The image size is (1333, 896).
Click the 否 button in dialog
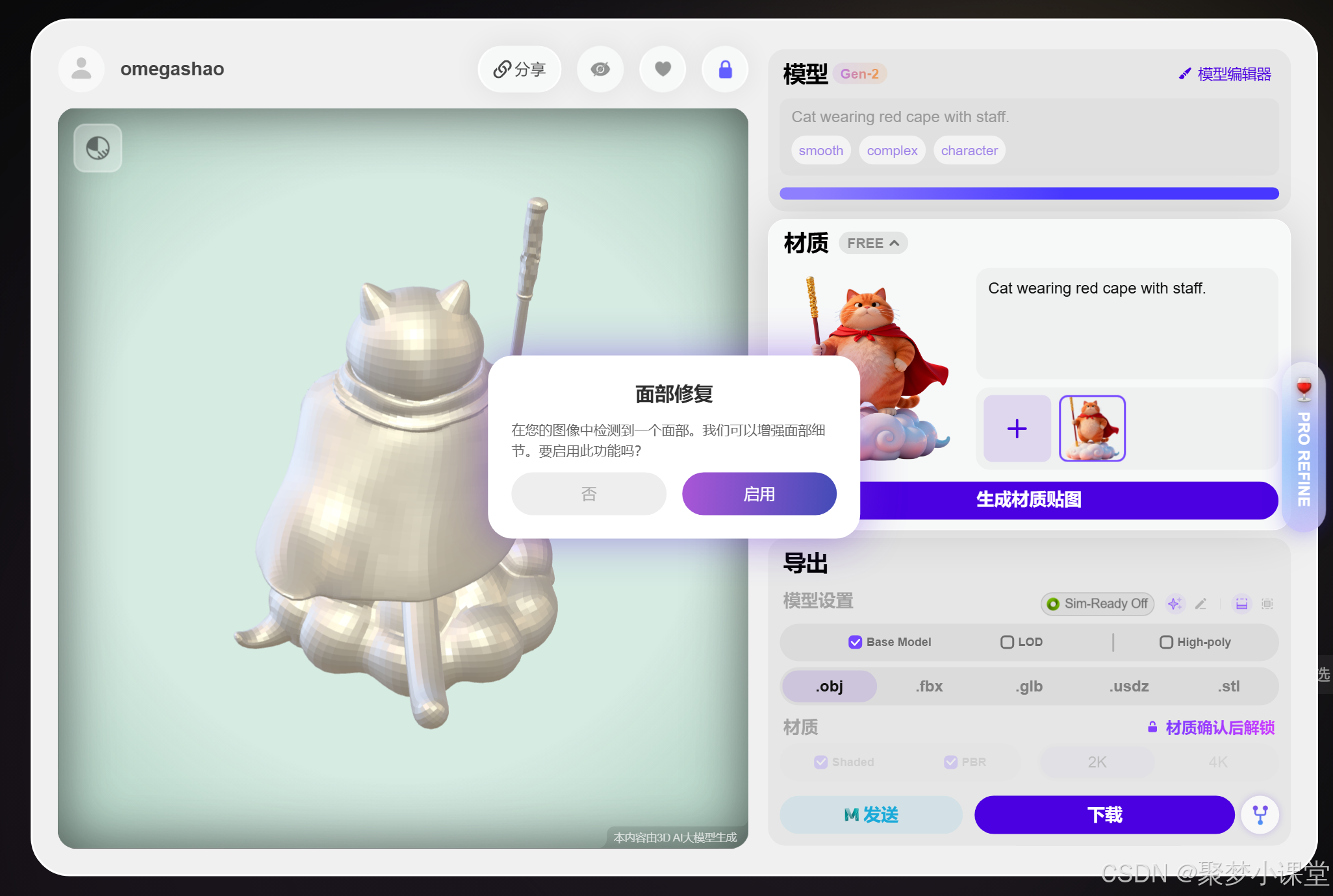(x=589, y=494)
